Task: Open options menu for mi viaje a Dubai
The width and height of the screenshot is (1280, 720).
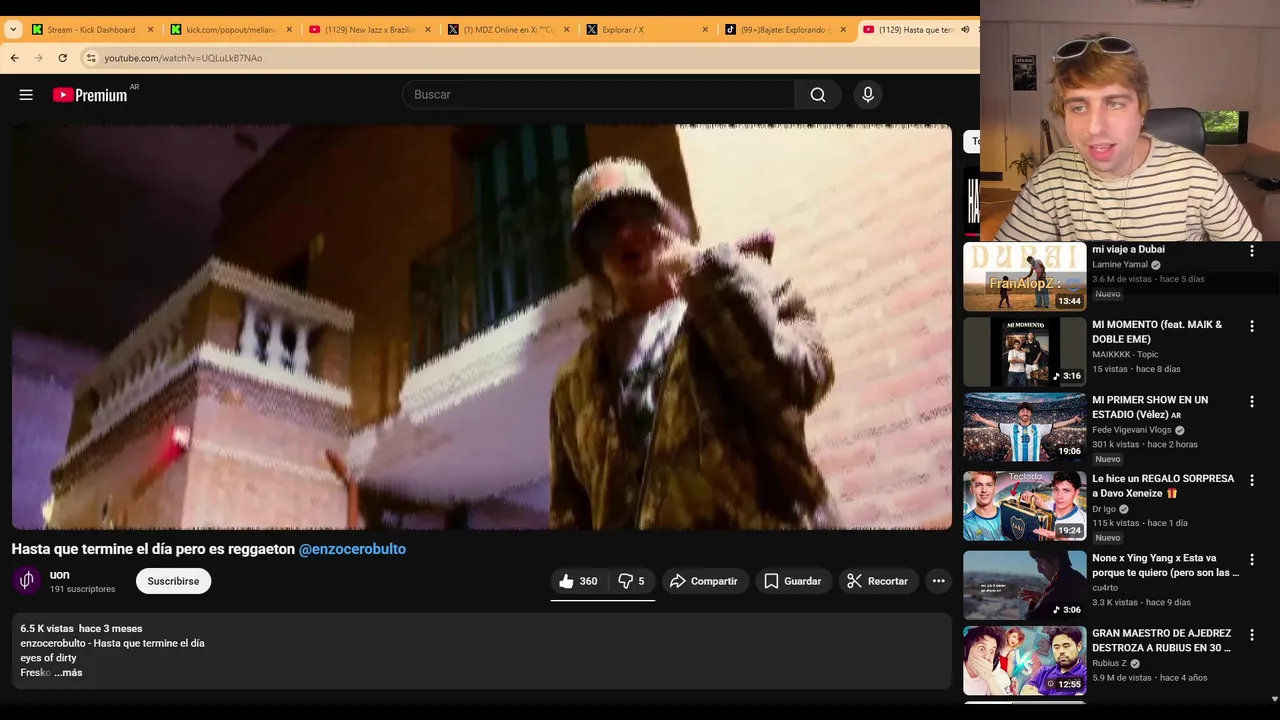Action: 1251,251
